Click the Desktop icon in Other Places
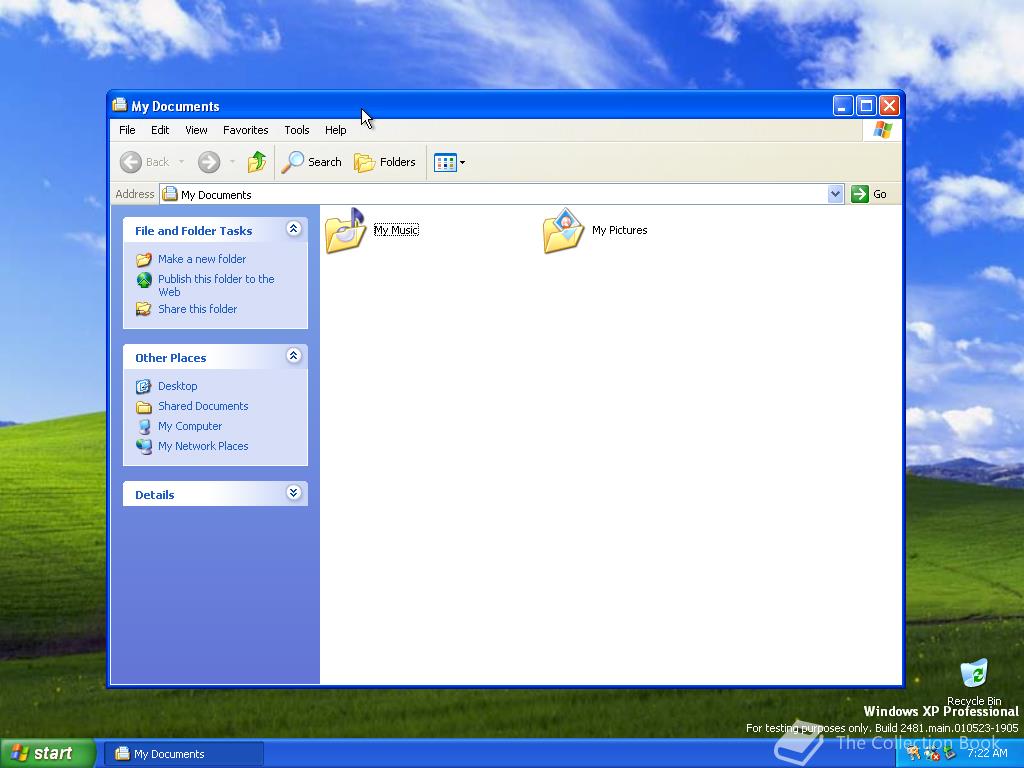 [144, 387]
